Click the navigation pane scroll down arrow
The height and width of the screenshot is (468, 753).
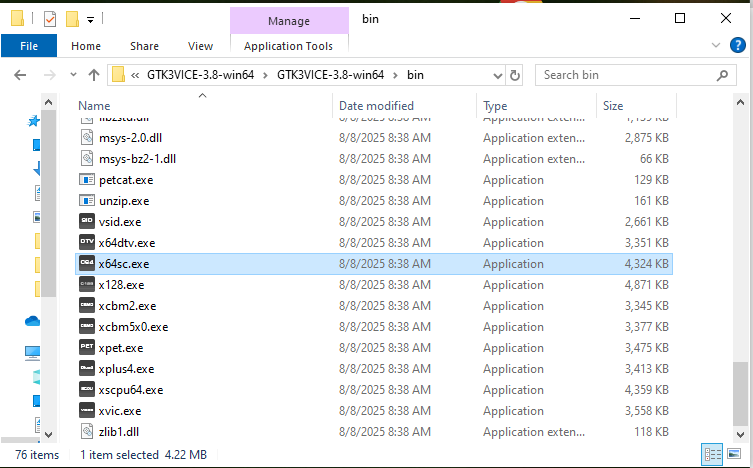[49, 434]
